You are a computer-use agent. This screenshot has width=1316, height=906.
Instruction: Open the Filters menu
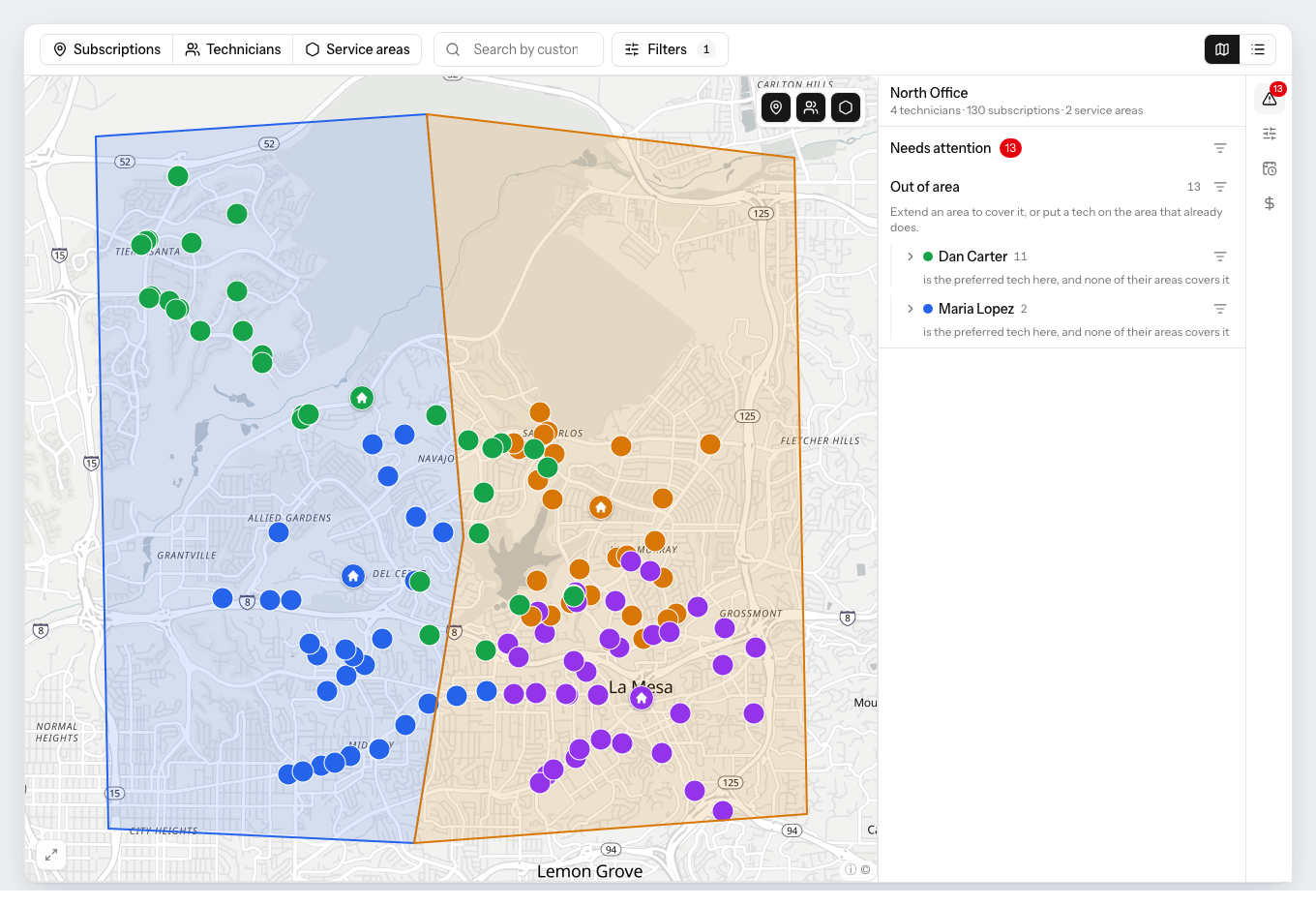[670, 49]
